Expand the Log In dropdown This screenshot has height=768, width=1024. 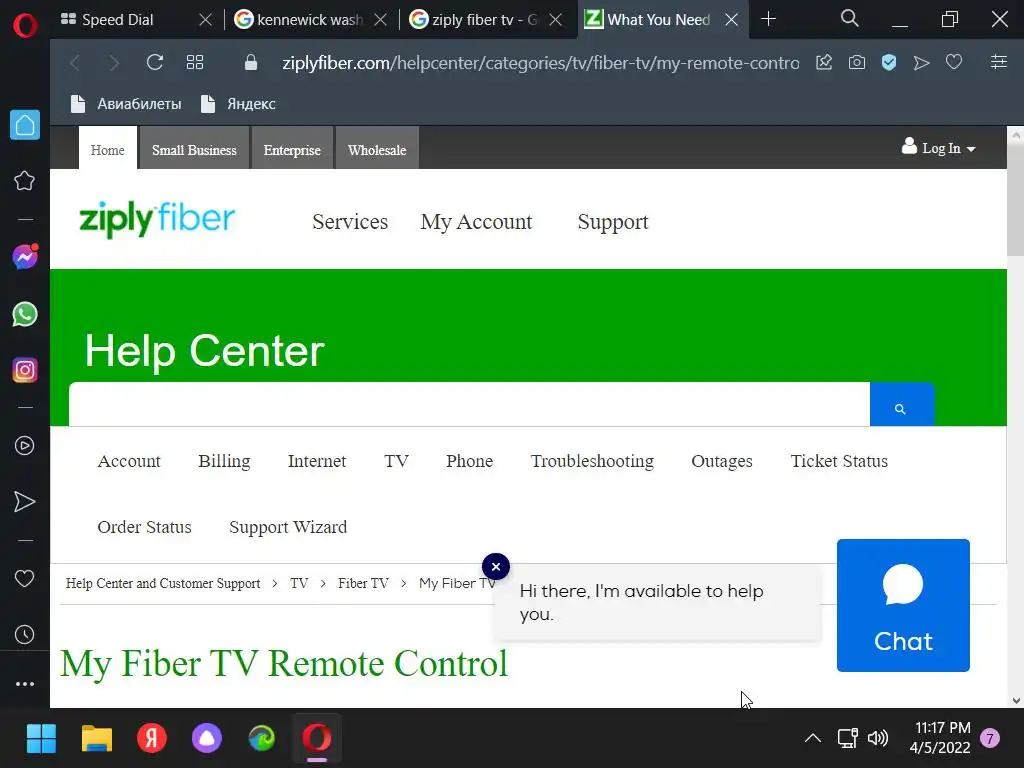(939, 148)
